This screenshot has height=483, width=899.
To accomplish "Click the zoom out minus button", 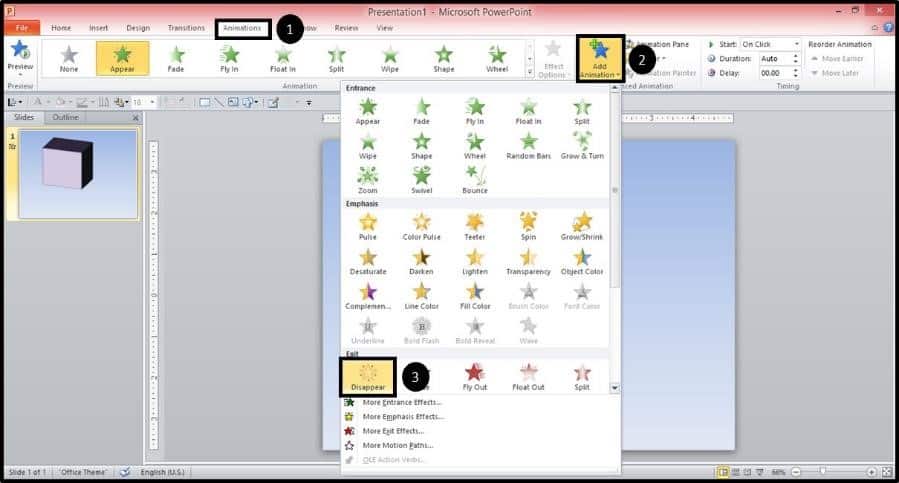I will [796, 472].
